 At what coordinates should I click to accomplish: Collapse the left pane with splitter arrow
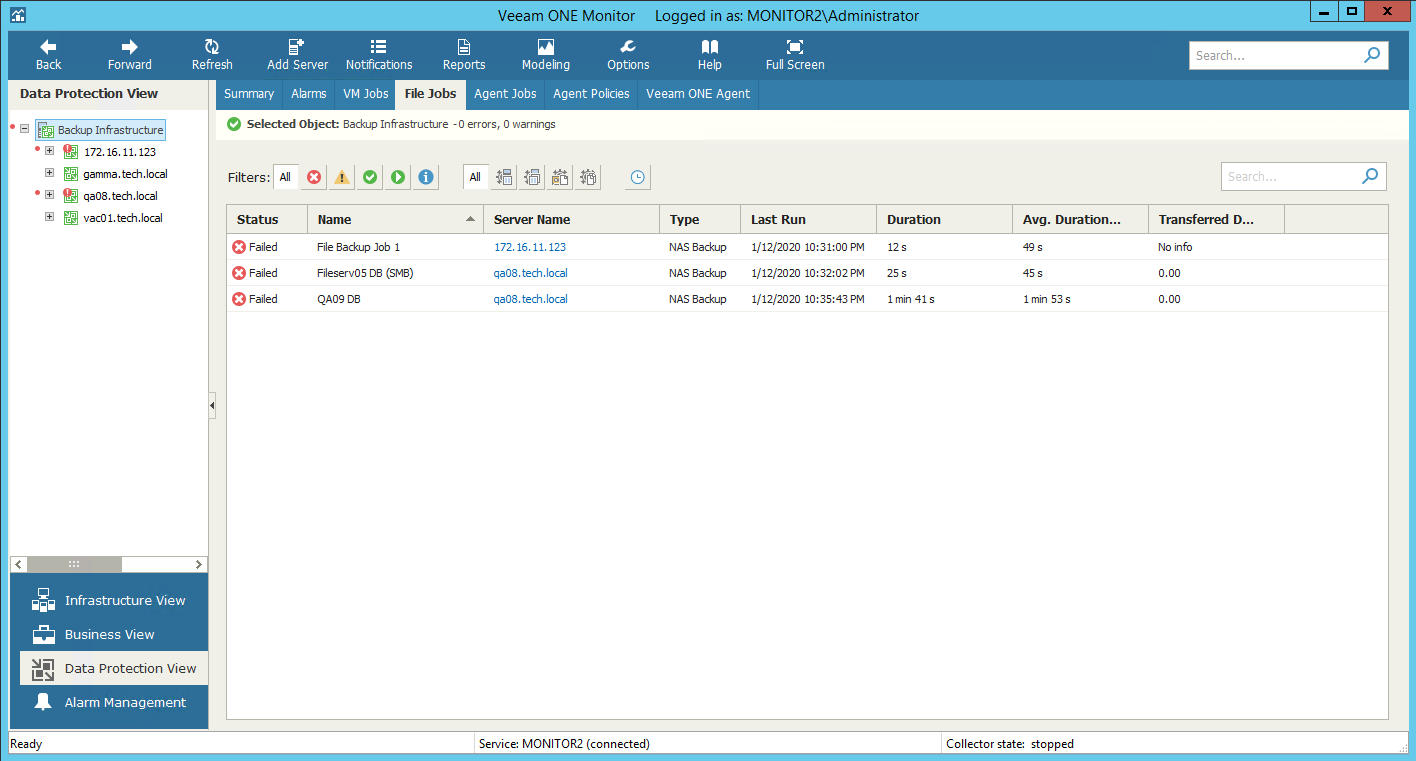[x=212, y=406]
